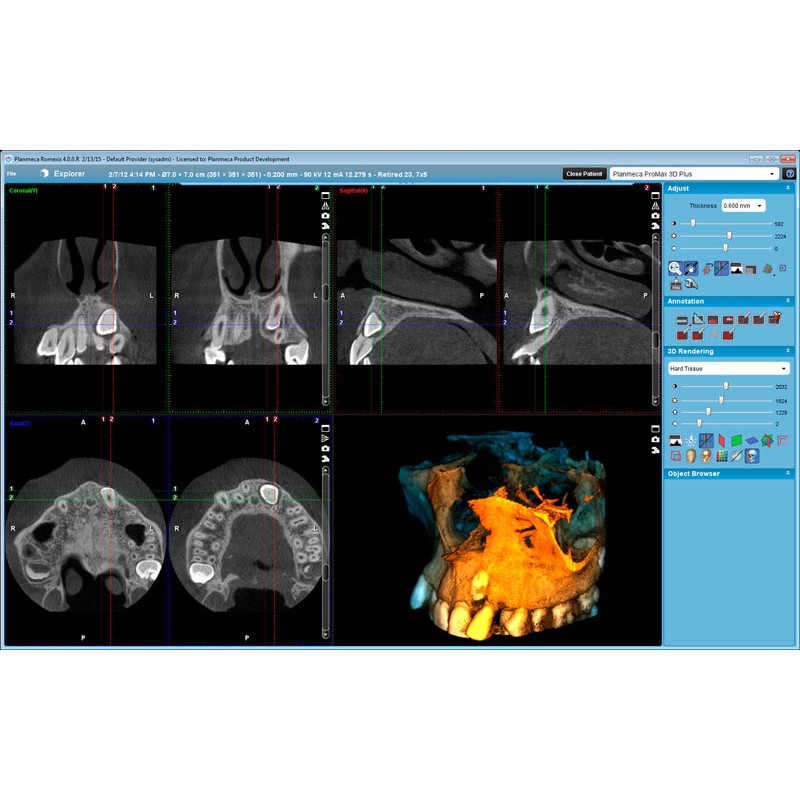Click the Close Patient button

tap(584, 173)
